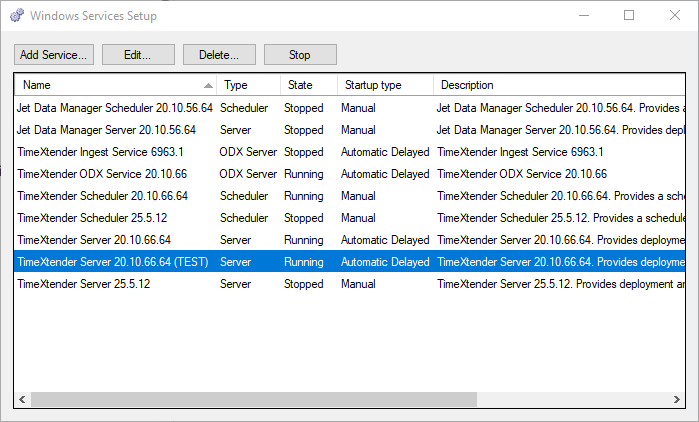Viewport: 699px width, 422px height.
Task: Sort by the Type column header
Action: tap(249, 85)
